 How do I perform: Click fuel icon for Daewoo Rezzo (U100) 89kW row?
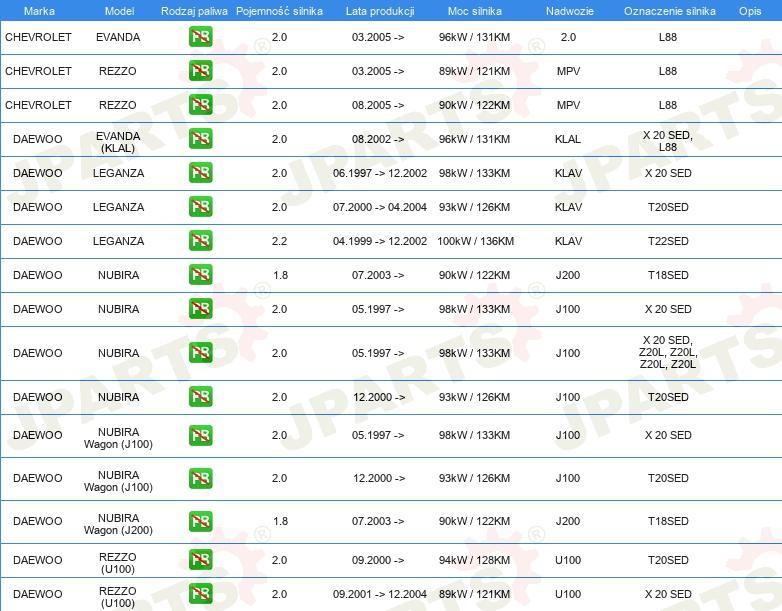200,594
